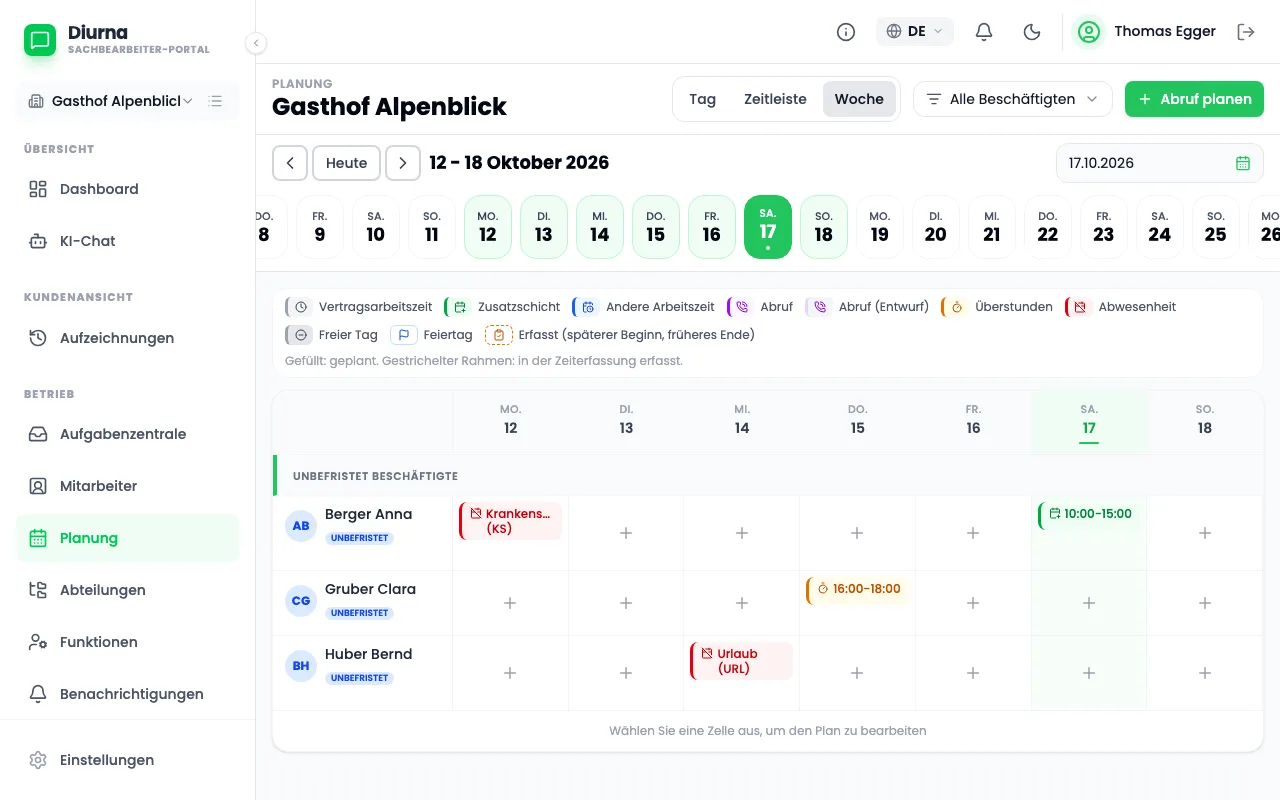
Task: Open Aufgabenzentrale in the sidebar
Action: click(128, 434)
